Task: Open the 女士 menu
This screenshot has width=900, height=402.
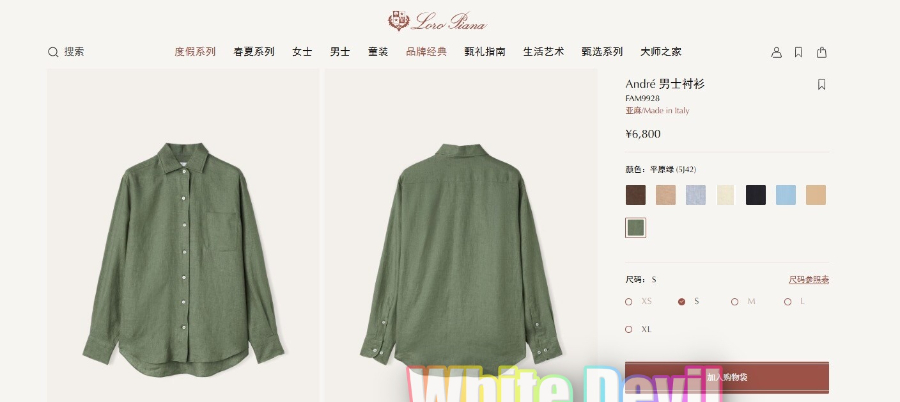Action: pyautogui.click(x=302, y=52)
